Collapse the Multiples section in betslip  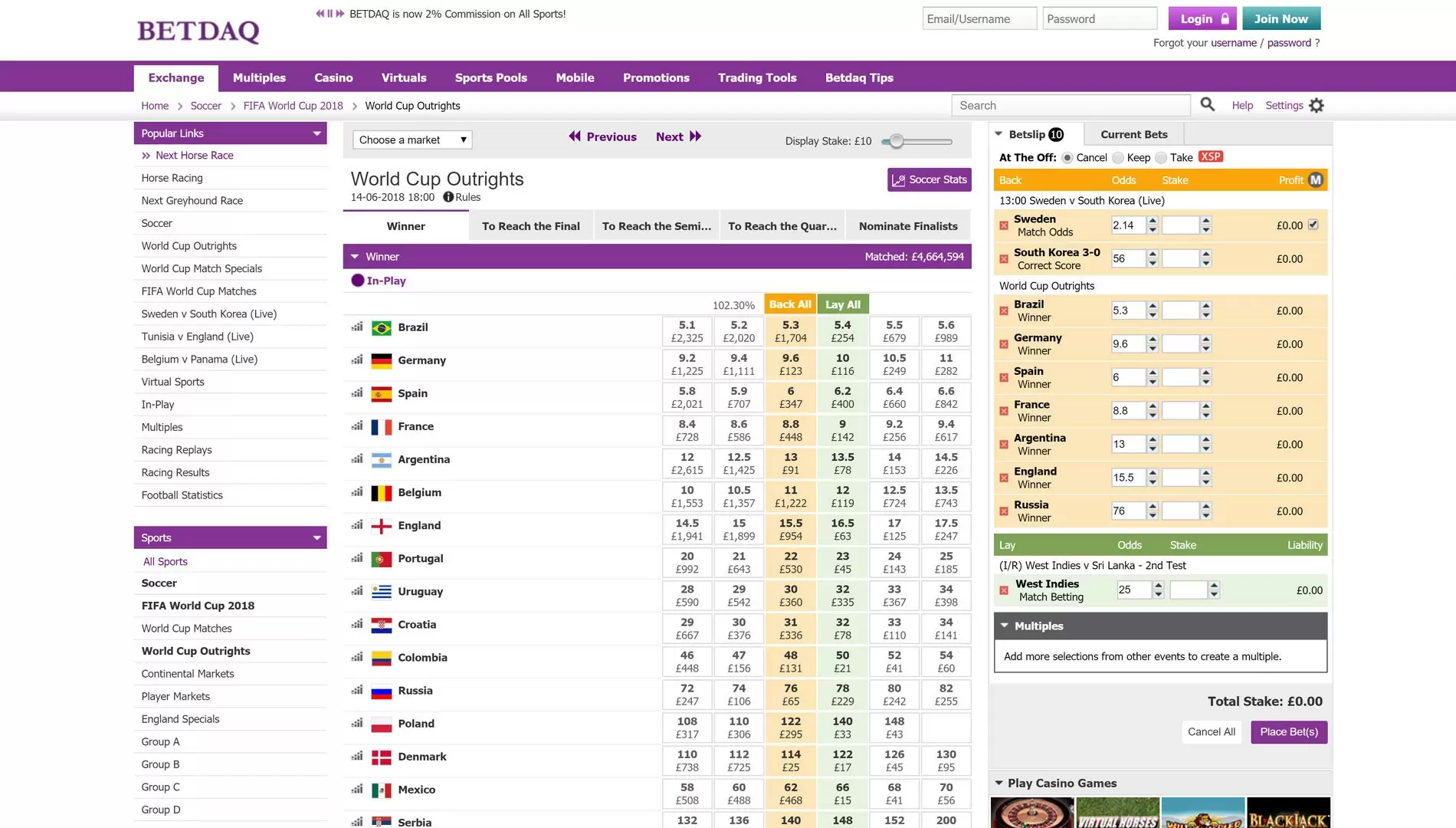(1004, 626)
